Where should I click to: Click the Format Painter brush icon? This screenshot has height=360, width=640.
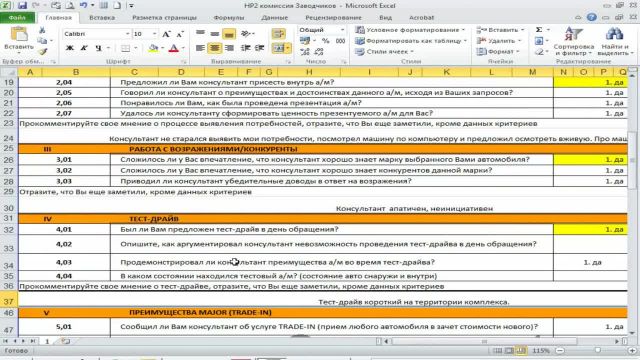(x=42, y=51)
